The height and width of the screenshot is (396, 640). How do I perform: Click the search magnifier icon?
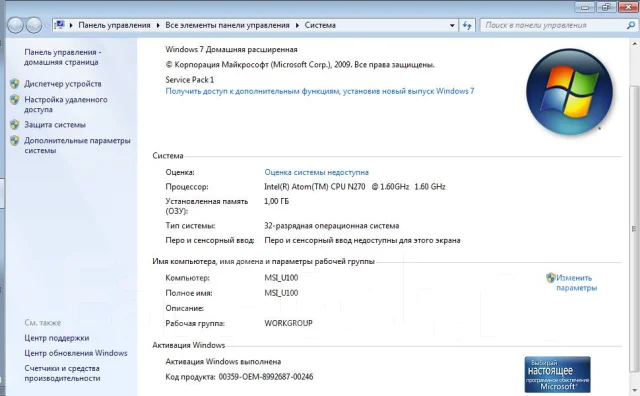(631, 25)
